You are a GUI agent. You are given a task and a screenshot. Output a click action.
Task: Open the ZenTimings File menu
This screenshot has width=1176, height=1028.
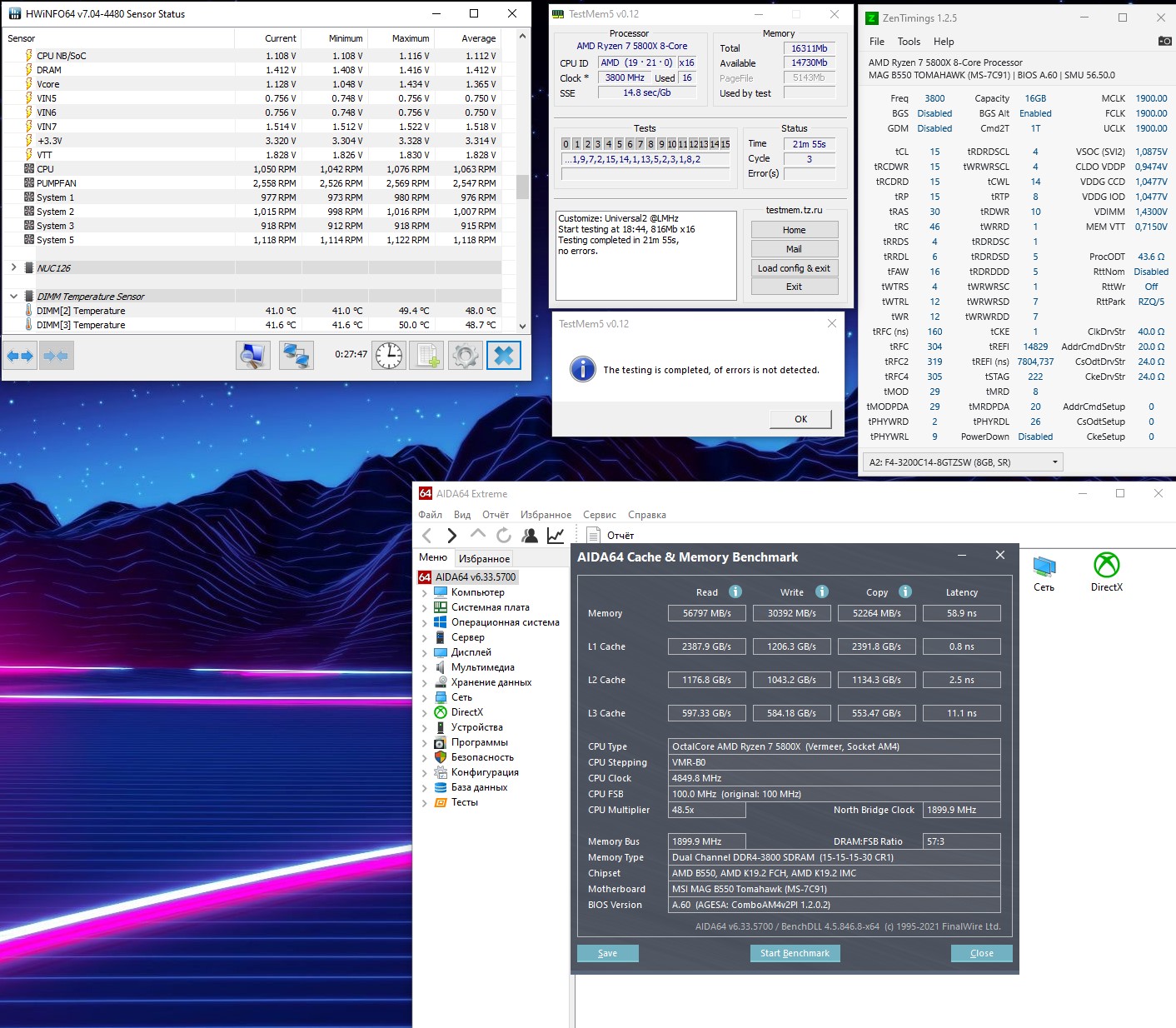tap(877, 41)
